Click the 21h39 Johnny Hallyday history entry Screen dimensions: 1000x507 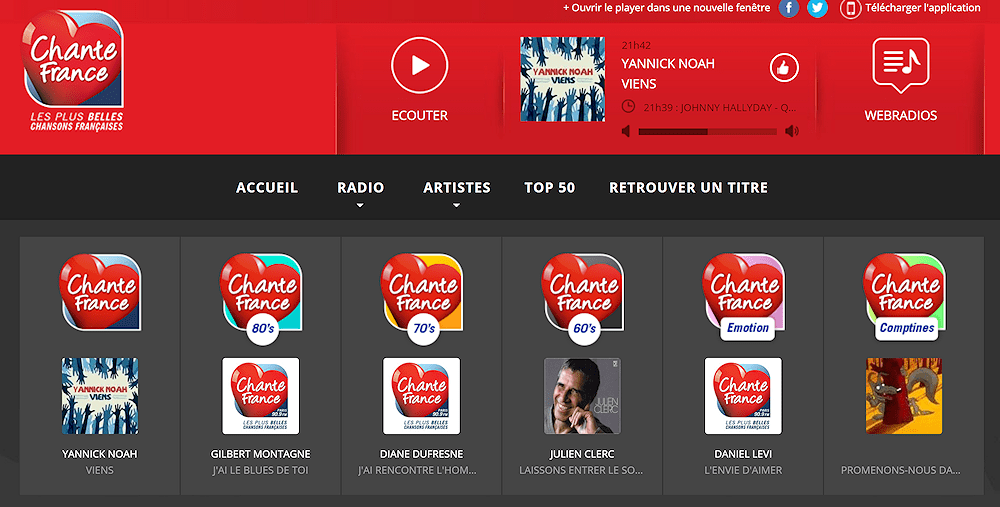tap(719, 108)
